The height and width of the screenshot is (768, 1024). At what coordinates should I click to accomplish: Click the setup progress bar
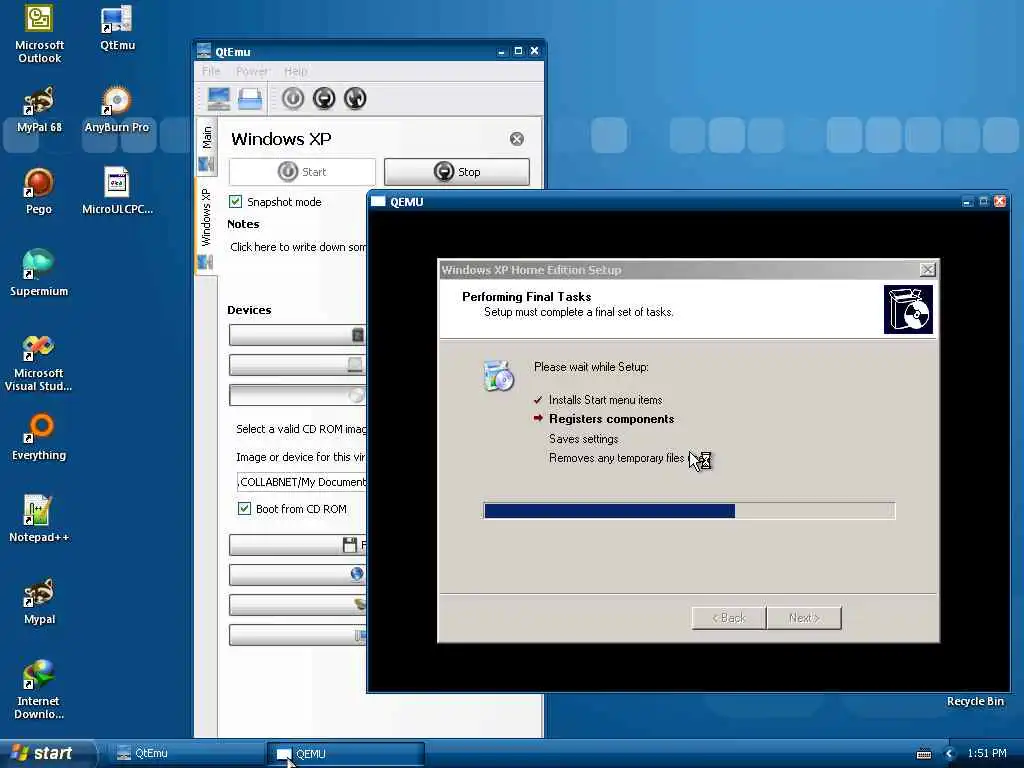(x=689, y=511)
